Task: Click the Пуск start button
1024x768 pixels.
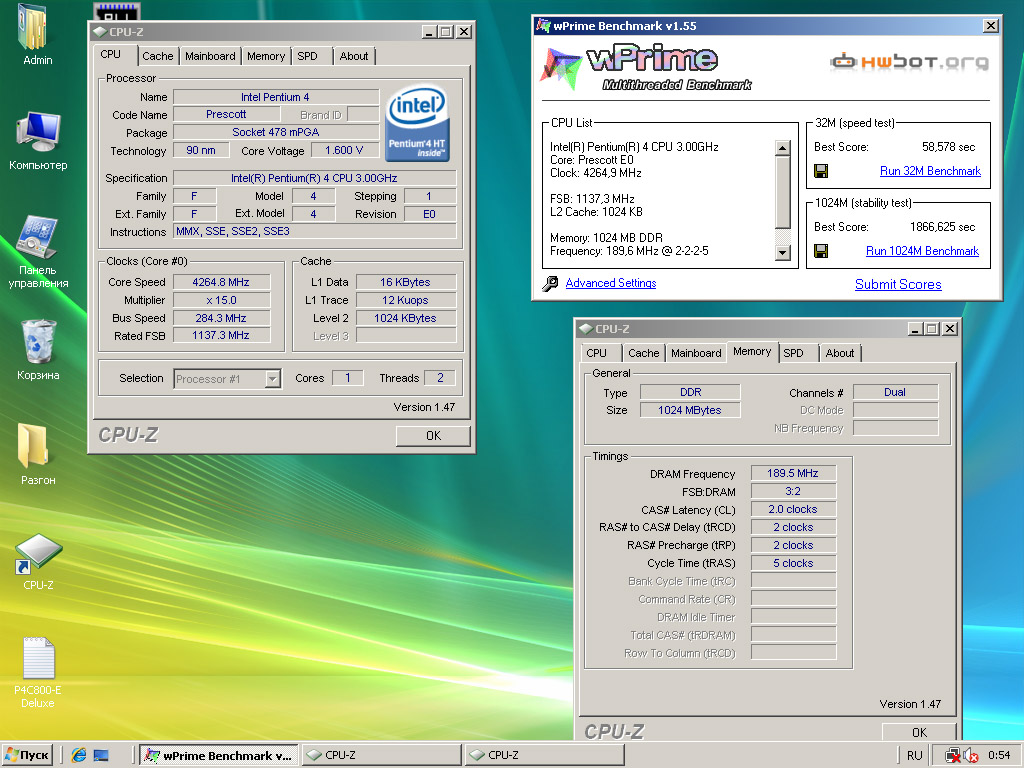Action: (x=27, y=755)
